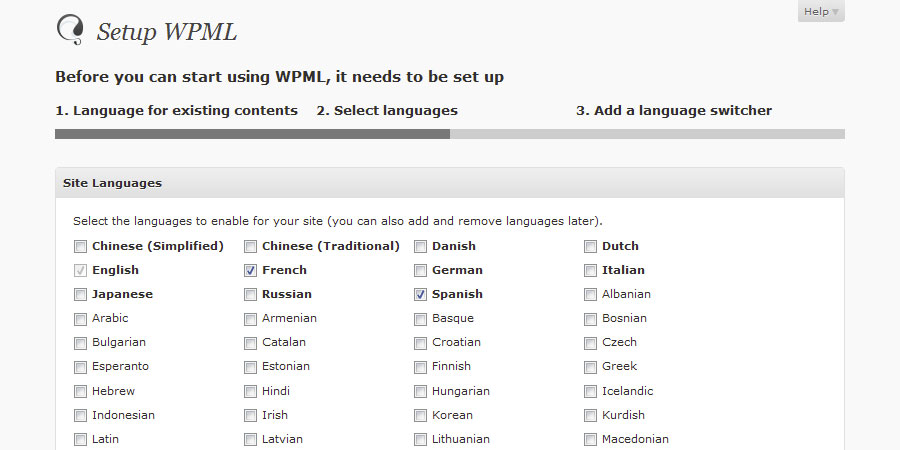
Task: Toggle the Icelandic checkbox
Action: 590,391
